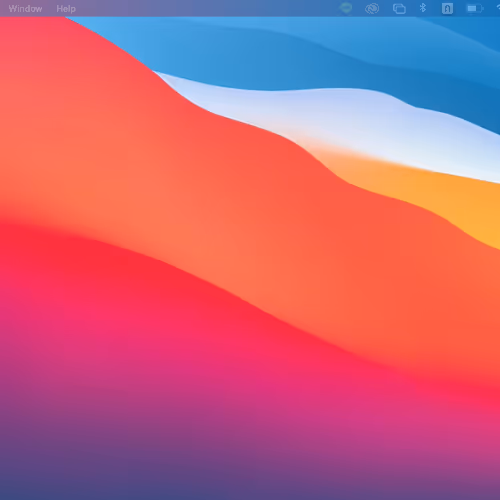The height and width of the screenshot is (500, 500).
Task: Open the Bluetooth status menu
Action: (423, 8)
